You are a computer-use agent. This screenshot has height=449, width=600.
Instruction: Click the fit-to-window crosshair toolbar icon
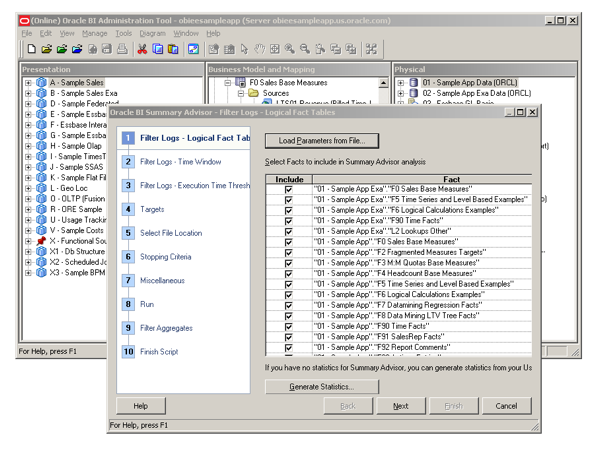(275, 49)
